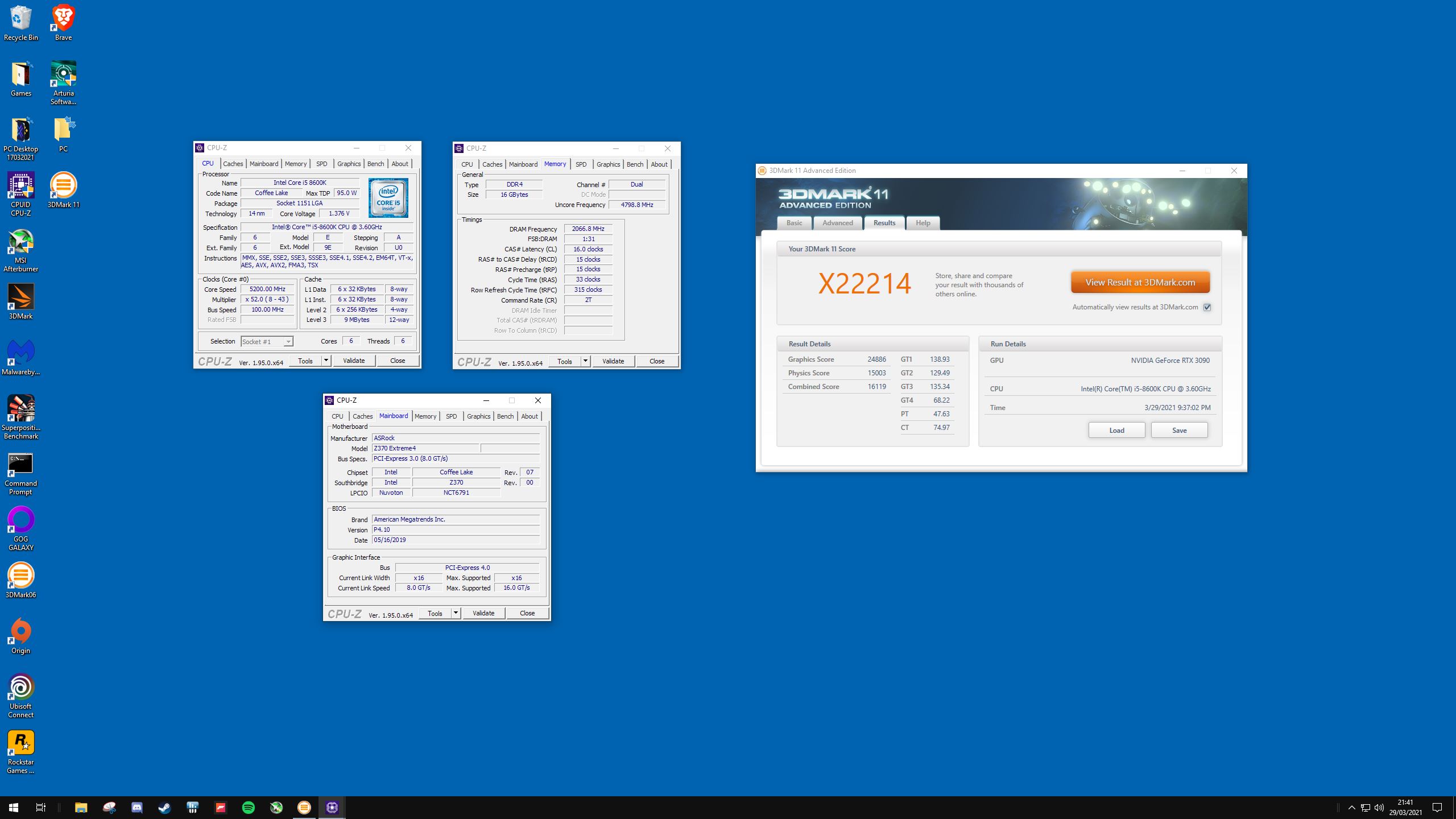Select Superposition Benchmark desktop shortcut

click(x=21, y=417)
